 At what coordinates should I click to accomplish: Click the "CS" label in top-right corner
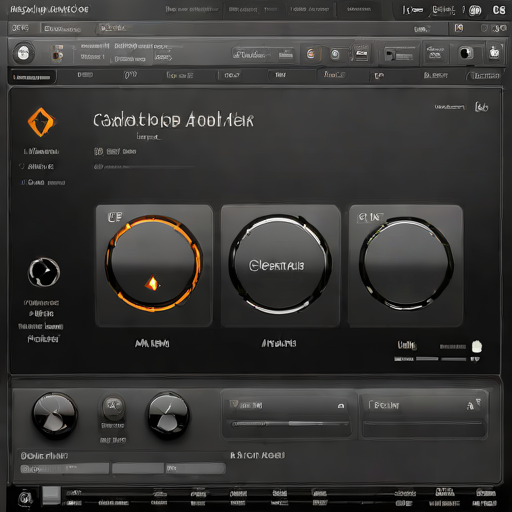tap(499, 10)
